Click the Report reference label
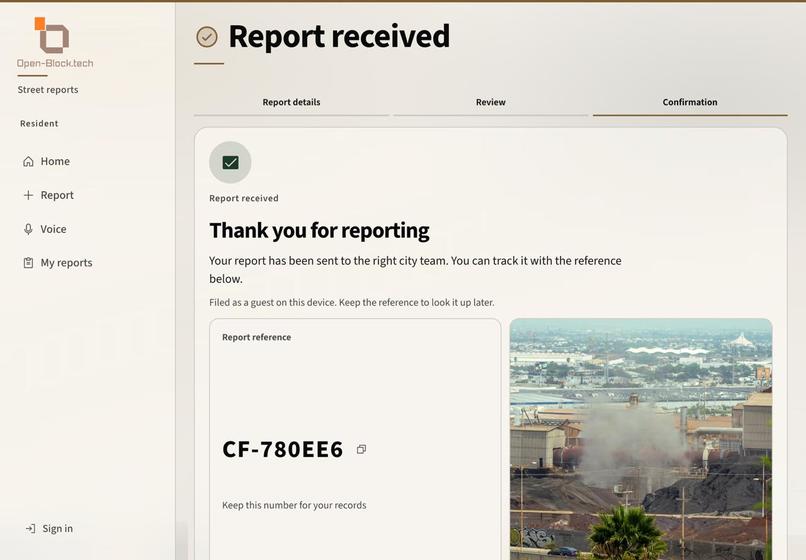The image size is (806, 560). click(257, 337)
